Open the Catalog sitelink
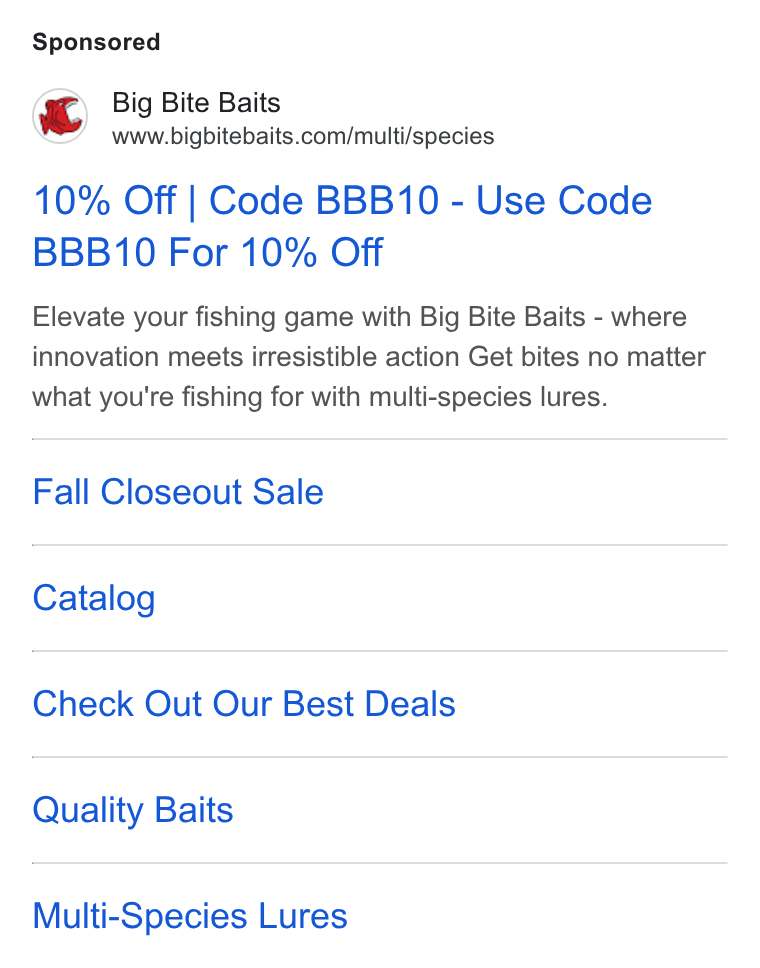 click(94, 598)
